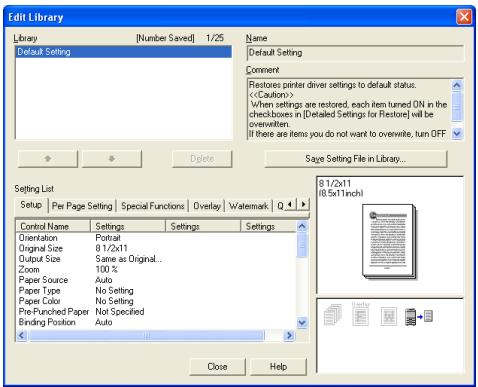Select the Zoom row
Image resolution: width=478 pixels, height=387 pixels.
tap(156, 269)
